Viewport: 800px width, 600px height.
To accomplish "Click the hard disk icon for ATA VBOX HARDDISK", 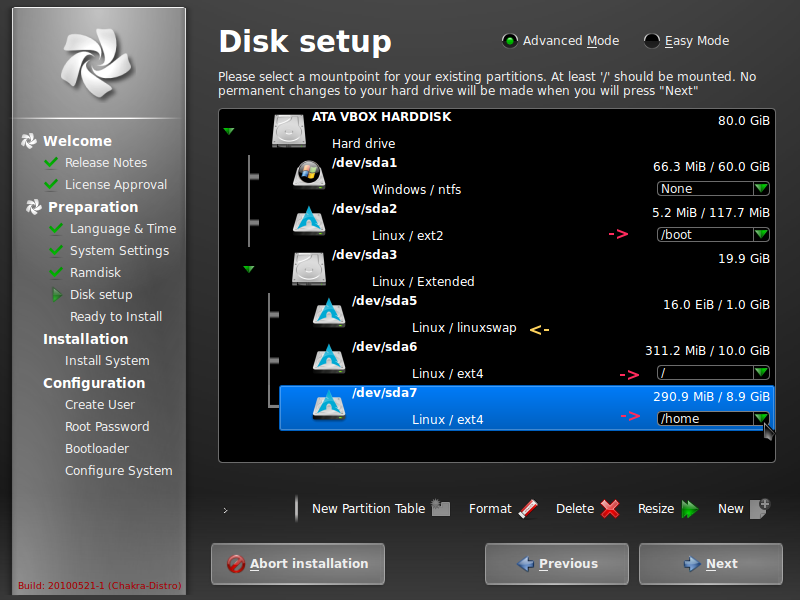I will (x=289, y=129).
